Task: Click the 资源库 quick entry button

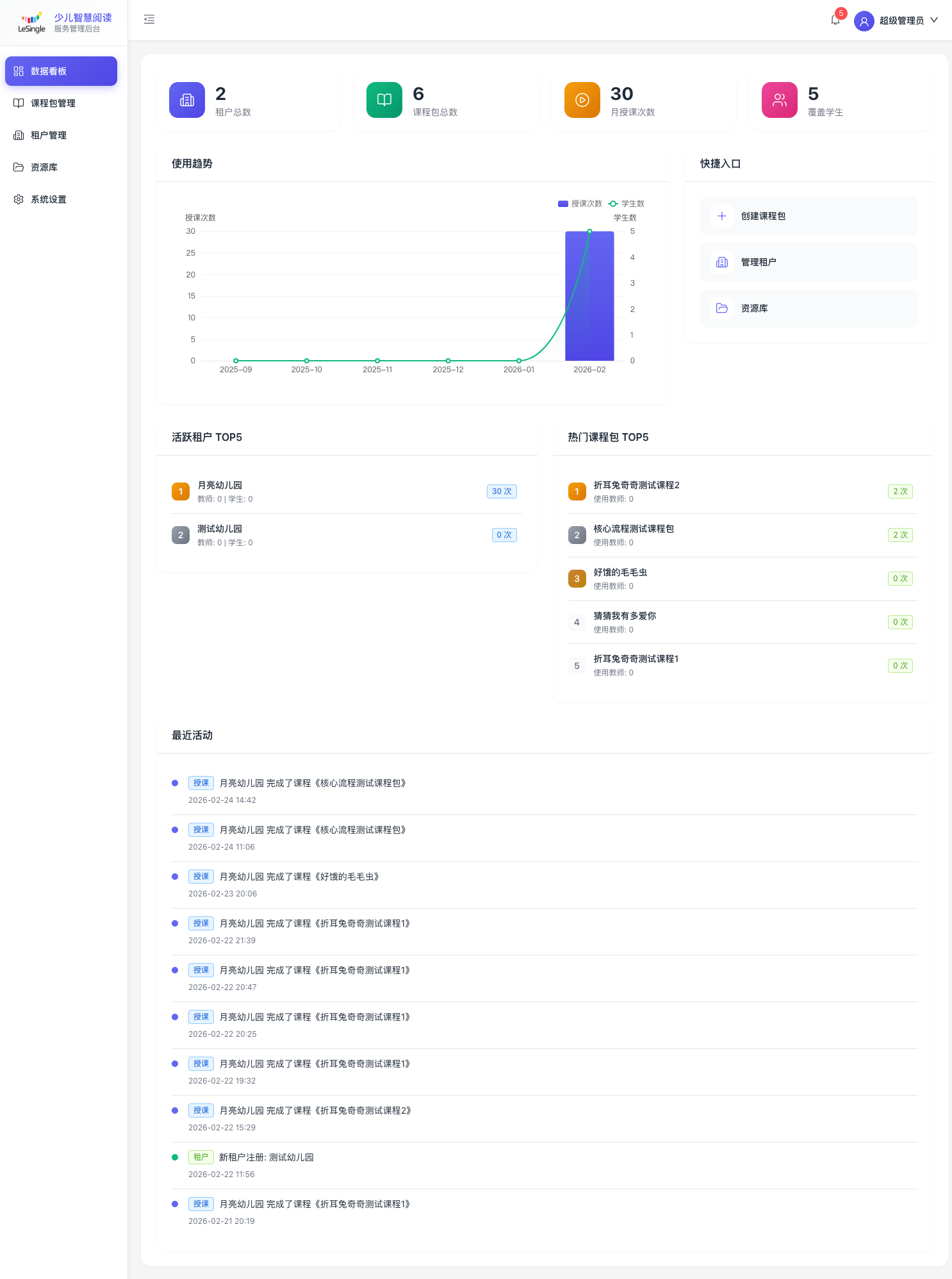Action: click(x=808, y=308)
